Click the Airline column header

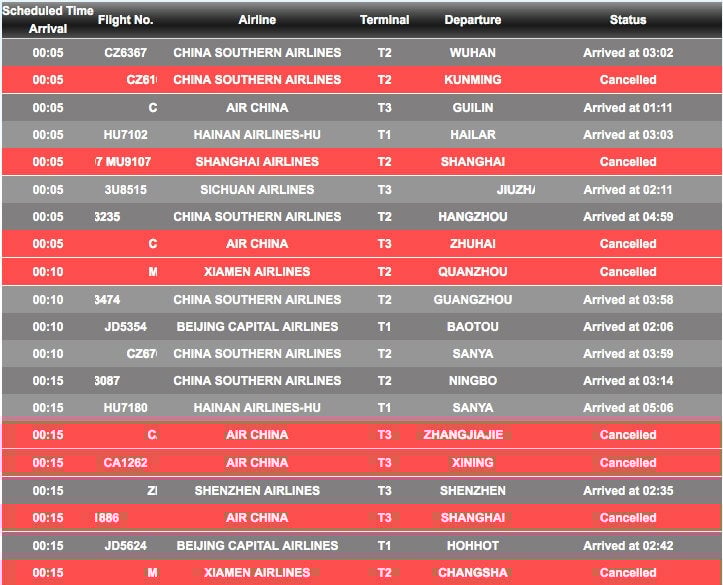tap(257, 20)
